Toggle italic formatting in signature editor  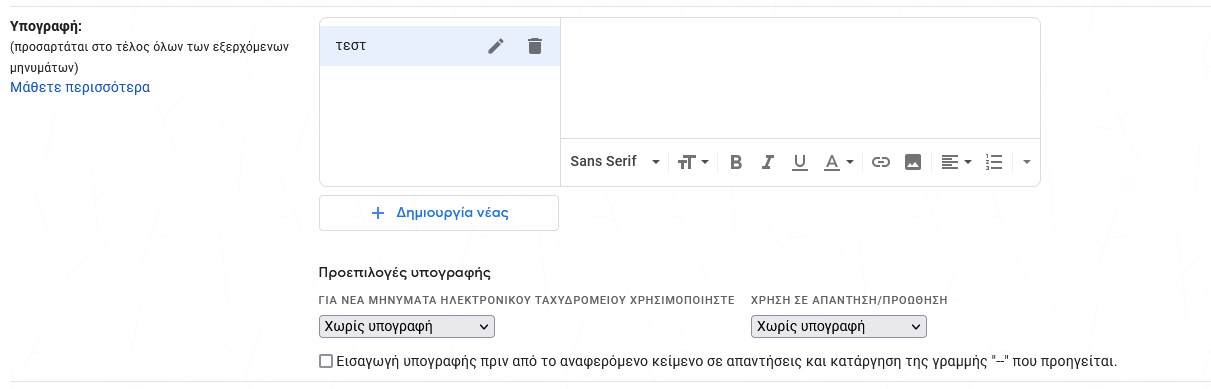(x=768, y=162)
